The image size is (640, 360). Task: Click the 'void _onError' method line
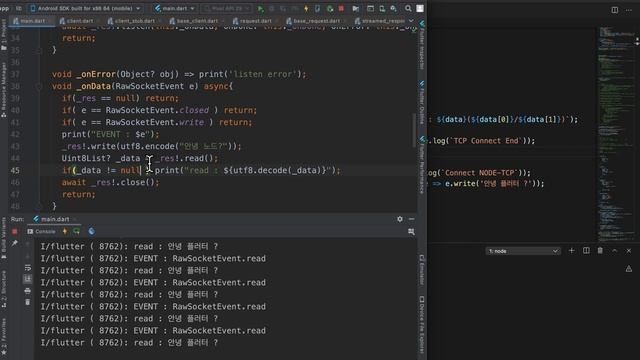(x=179, y=74)
